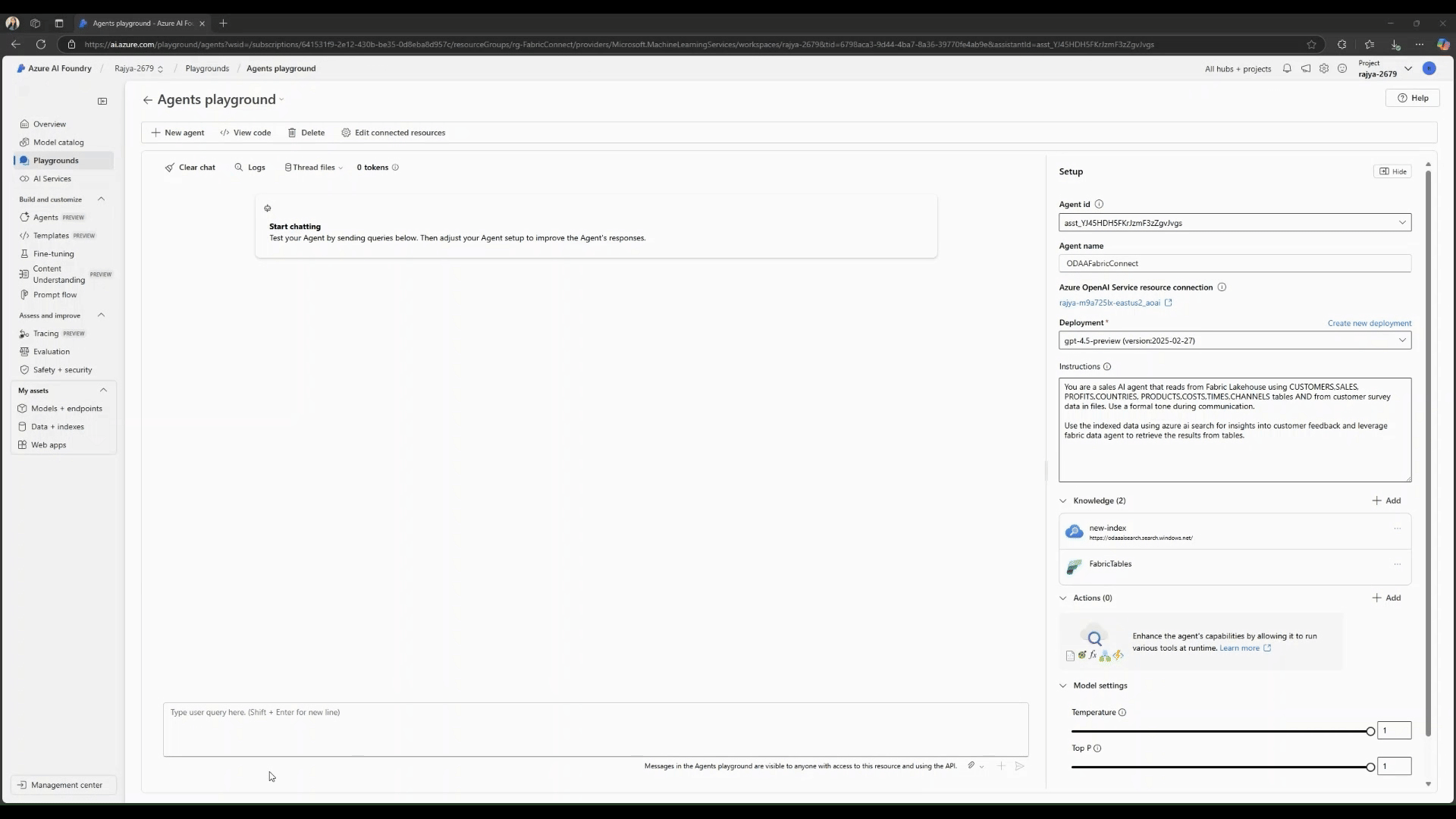This screenshot has height=819, width=1456.
Task: Open Logs button
Action: pos(250,168)
